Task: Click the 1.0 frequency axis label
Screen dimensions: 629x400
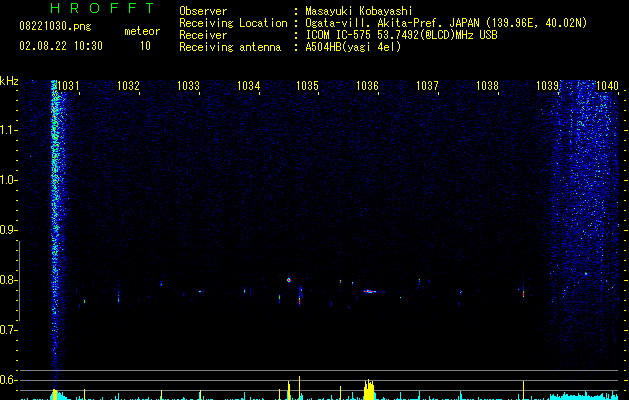Action: [x=8, y=180]
